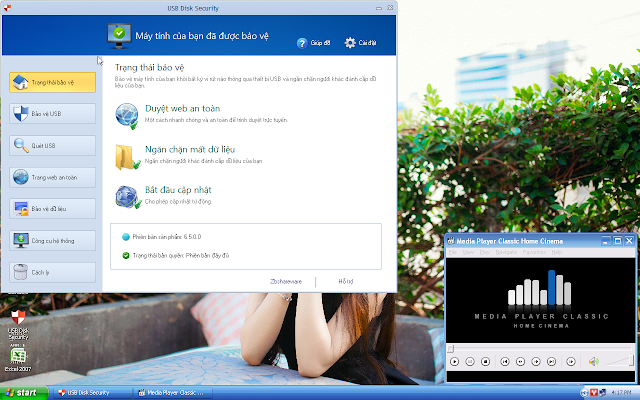Click Skip to previous in Media Player Classic
Screen dimensions: 640x400
coord(505,362)
